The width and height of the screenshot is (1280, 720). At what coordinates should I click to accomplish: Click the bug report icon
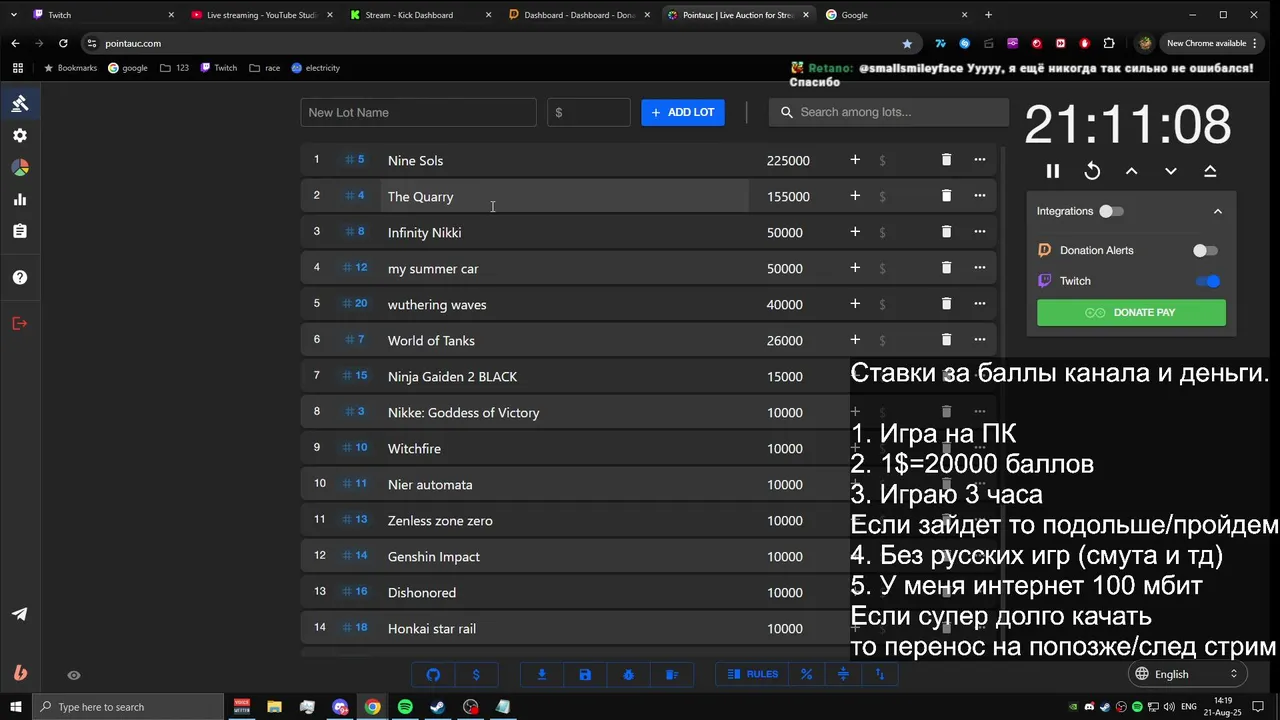pos(628,674)
